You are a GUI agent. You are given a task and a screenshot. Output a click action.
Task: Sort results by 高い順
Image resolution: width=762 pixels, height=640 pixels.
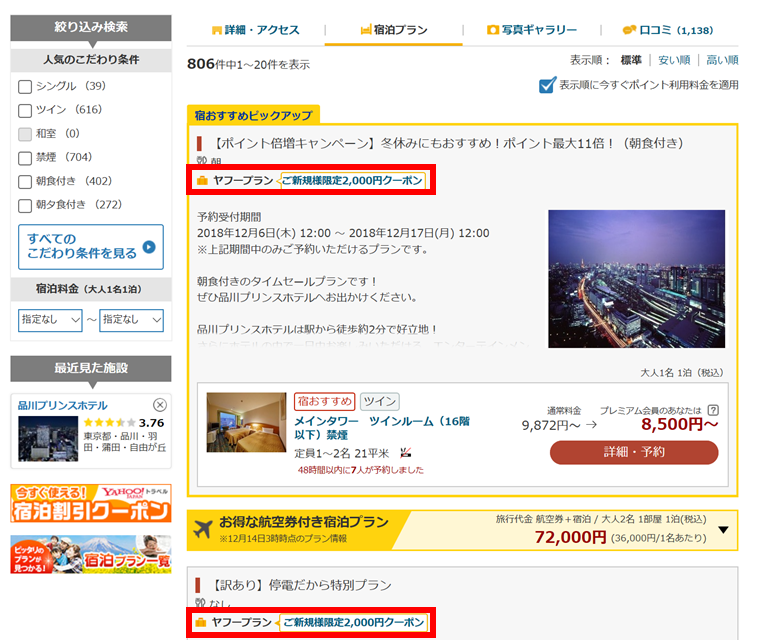[722, 60]
